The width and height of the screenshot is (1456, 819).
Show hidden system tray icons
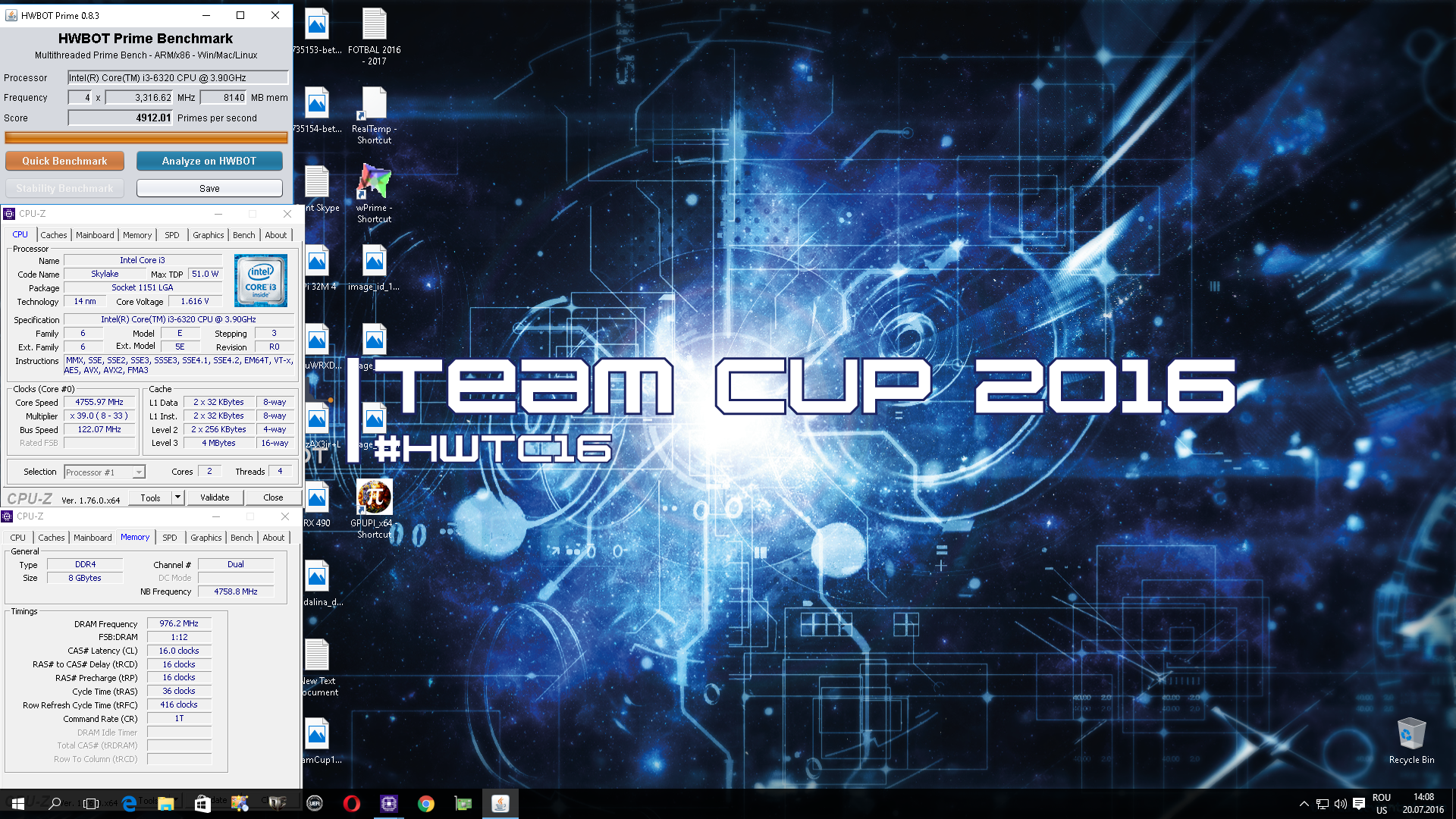[1304, 804]
